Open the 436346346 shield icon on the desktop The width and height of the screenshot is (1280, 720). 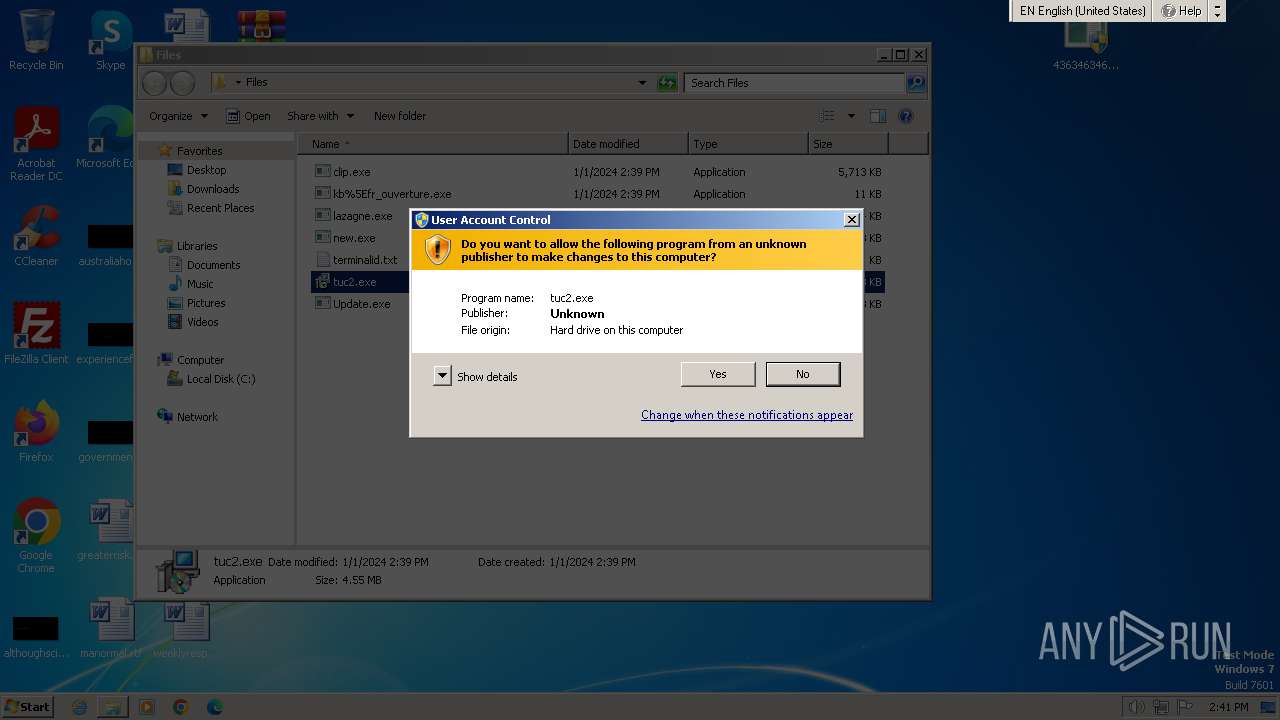click(1086, 45)
